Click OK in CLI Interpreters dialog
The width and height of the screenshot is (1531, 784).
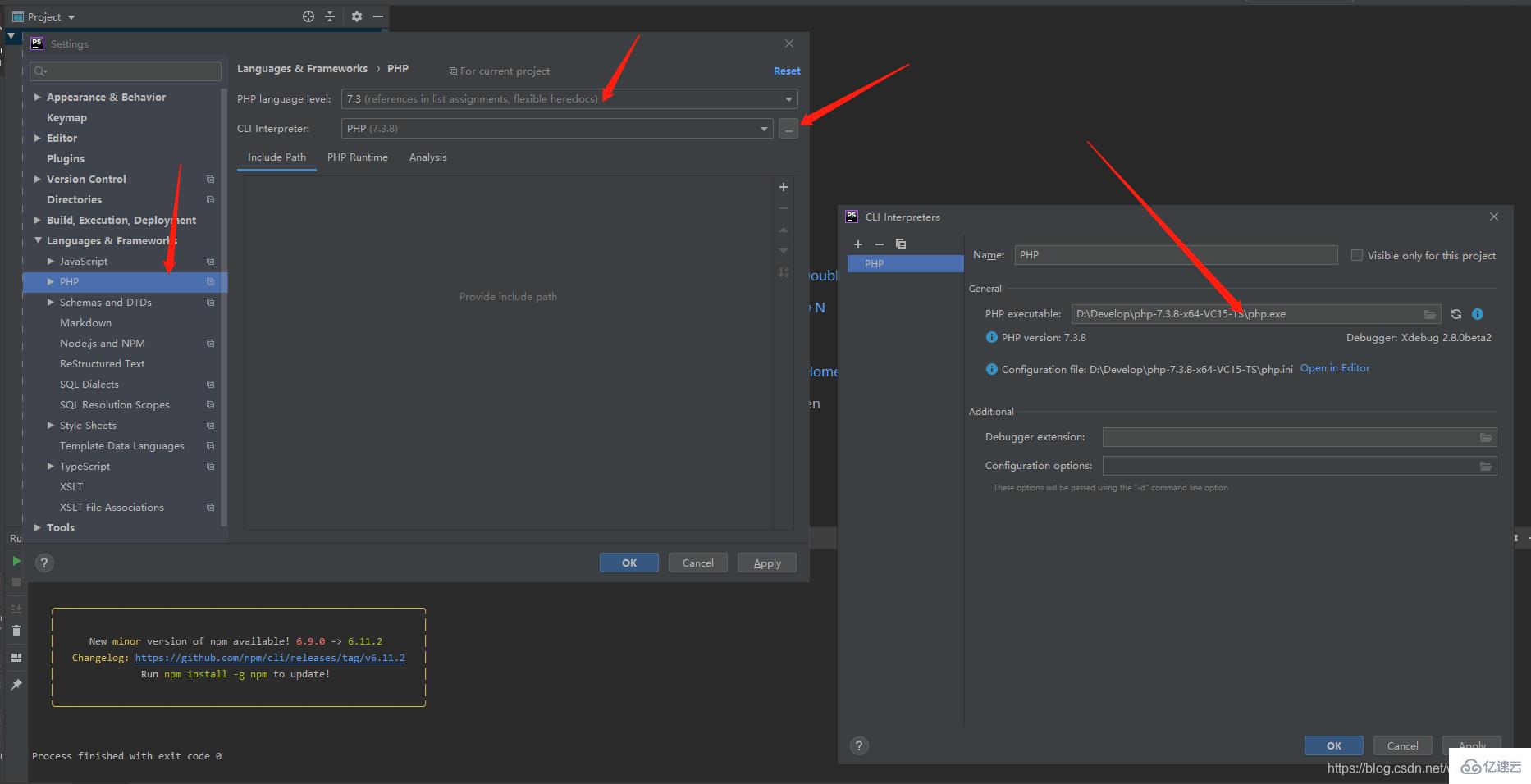tap(1334, 745)
